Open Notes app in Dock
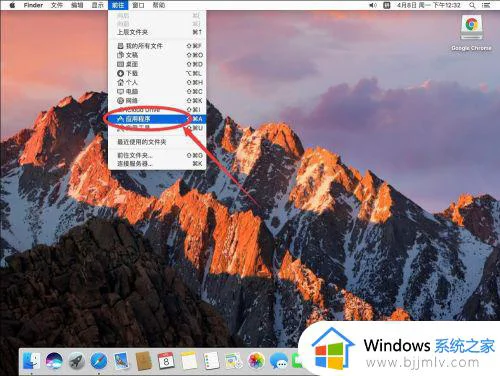The height and width of the screenshot is (376, 500). pyautogui.click(x=189, y=361)
